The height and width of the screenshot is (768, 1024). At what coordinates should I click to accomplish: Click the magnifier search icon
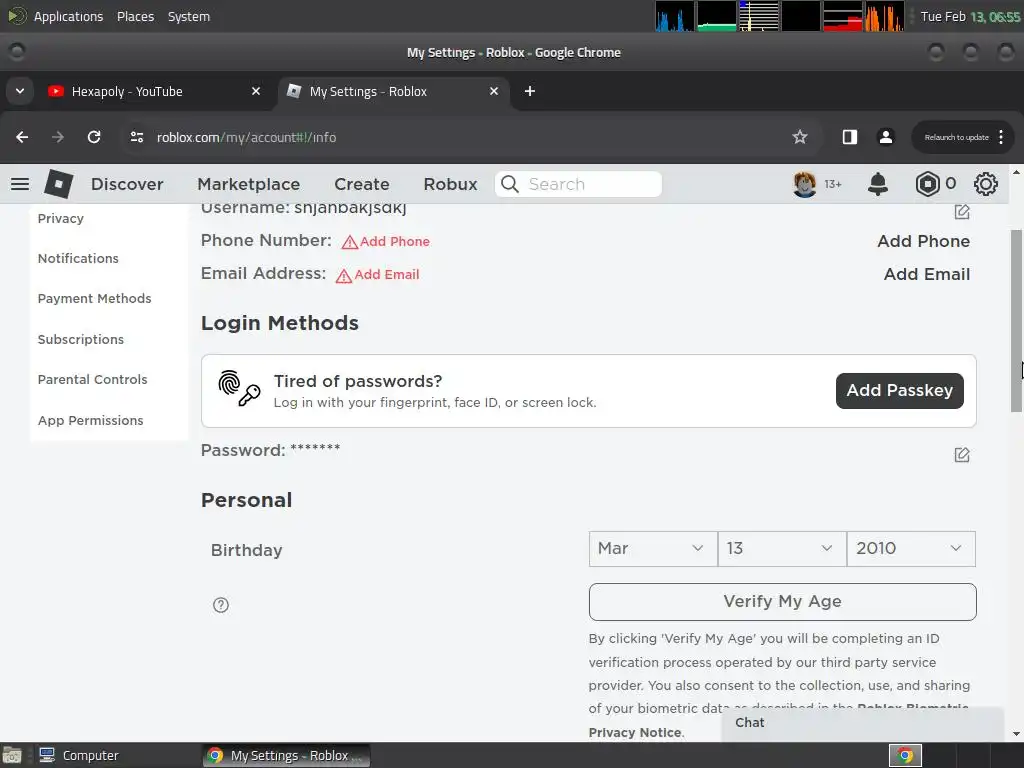pyautogui.click(x=510, y=184)
